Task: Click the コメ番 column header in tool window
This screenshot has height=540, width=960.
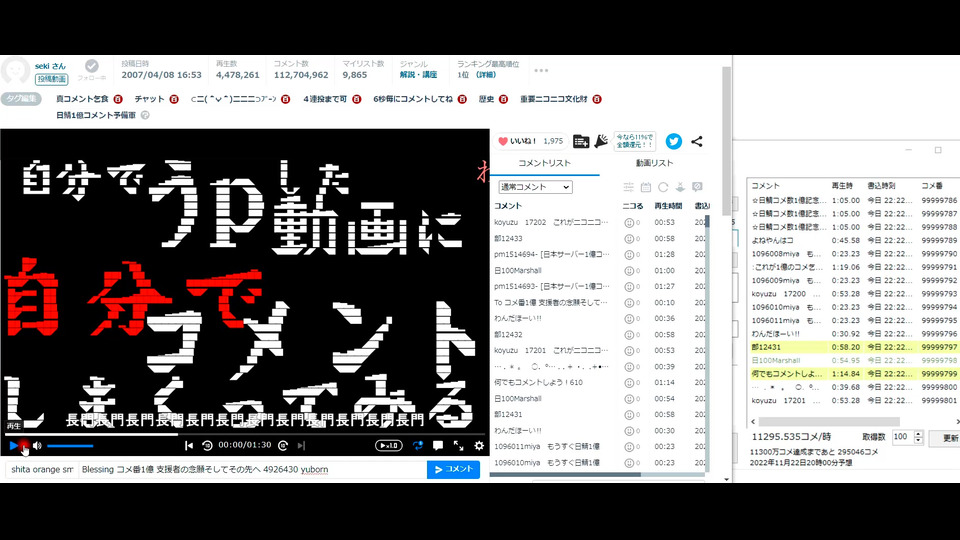Action: point(932,186)
